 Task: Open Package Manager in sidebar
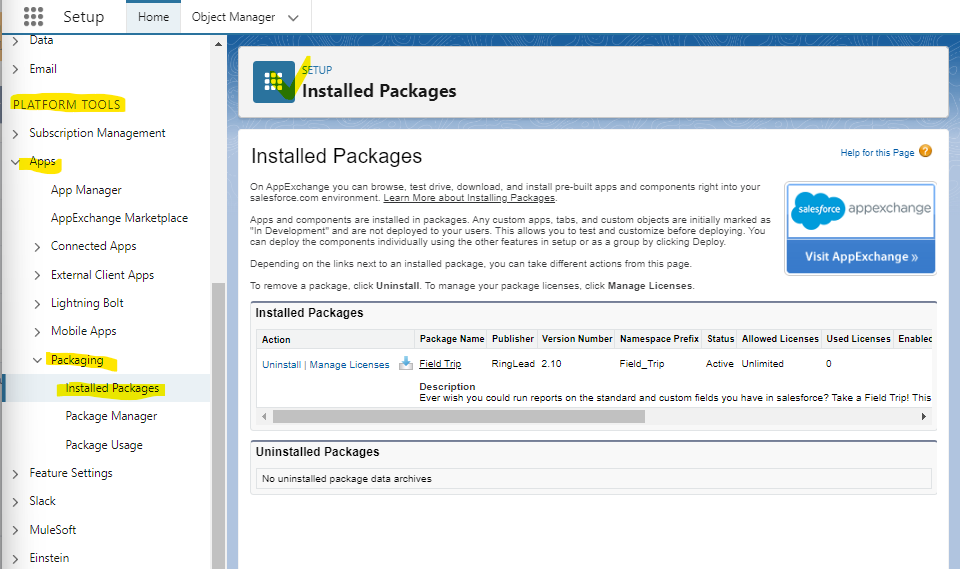tap(111, 416)
